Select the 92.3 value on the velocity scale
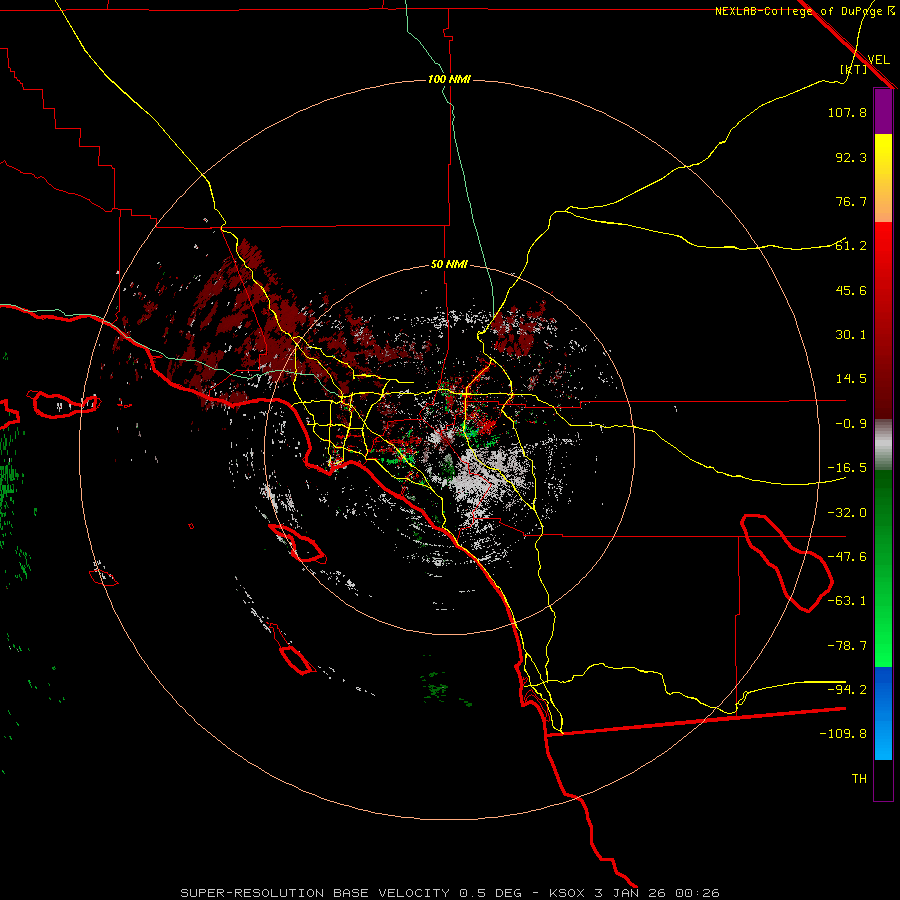 pos(851,157)
